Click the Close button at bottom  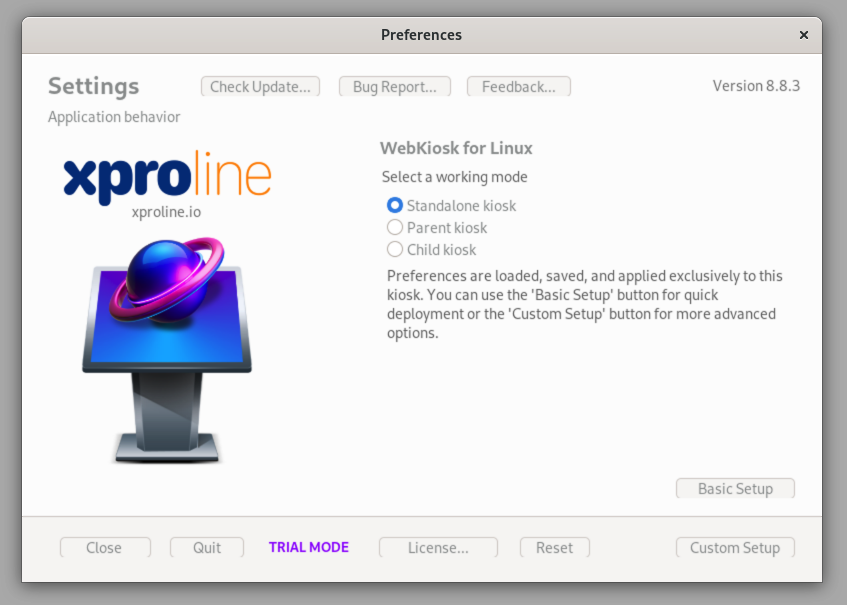tap(105, 547)
